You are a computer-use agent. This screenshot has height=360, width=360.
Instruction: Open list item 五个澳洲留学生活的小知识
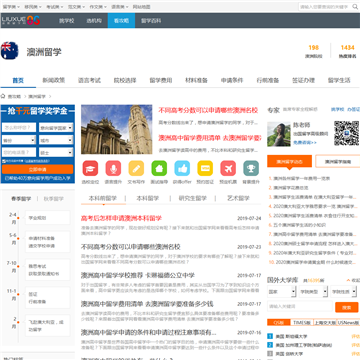[x=300, y=225]
